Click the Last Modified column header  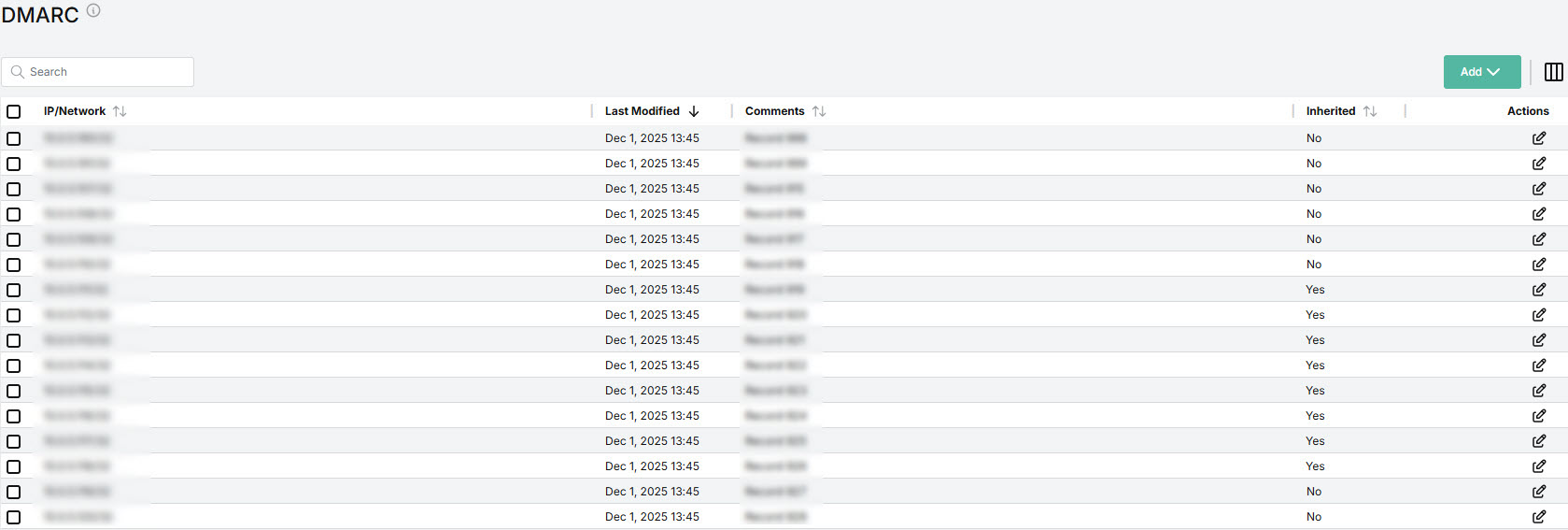643,111
